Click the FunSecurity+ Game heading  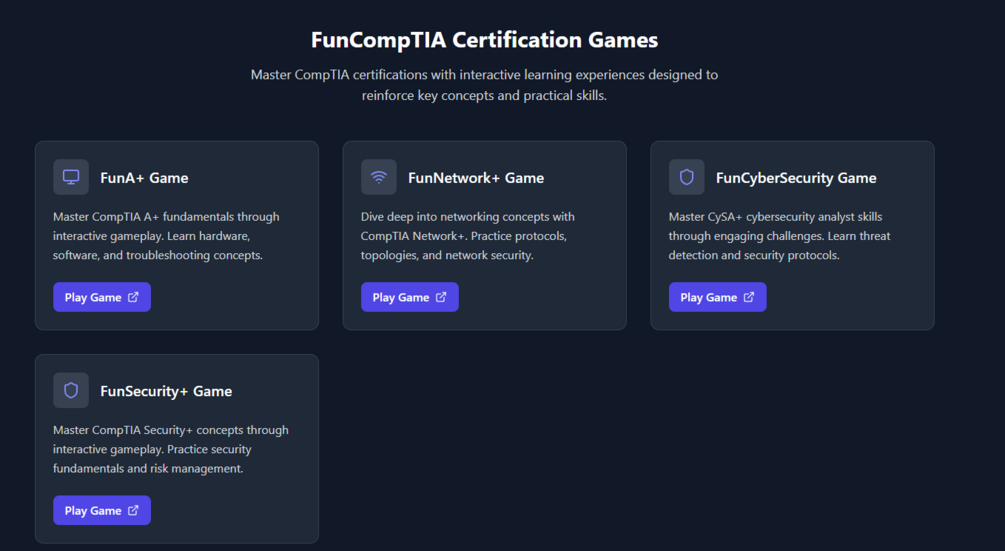point(166,391)
